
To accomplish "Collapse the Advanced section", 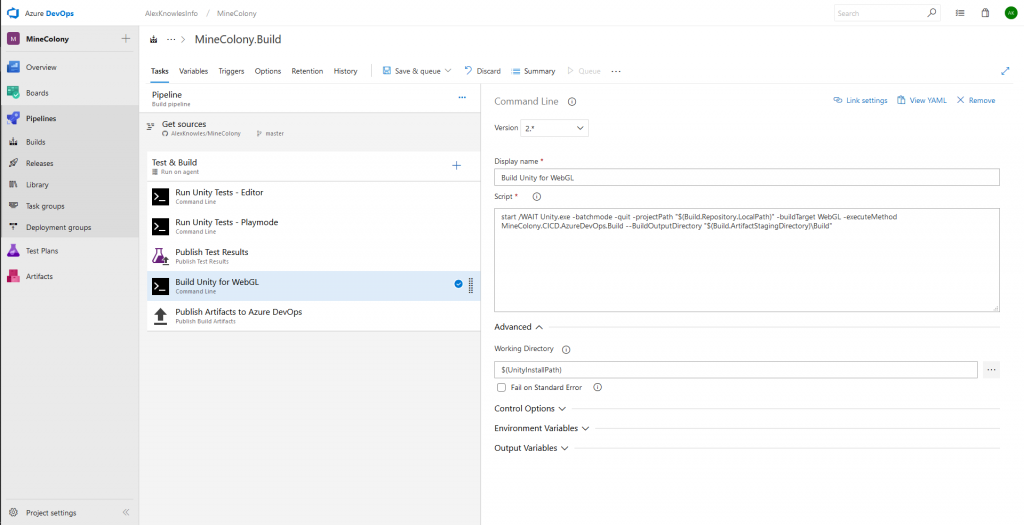I will [518, 326].
